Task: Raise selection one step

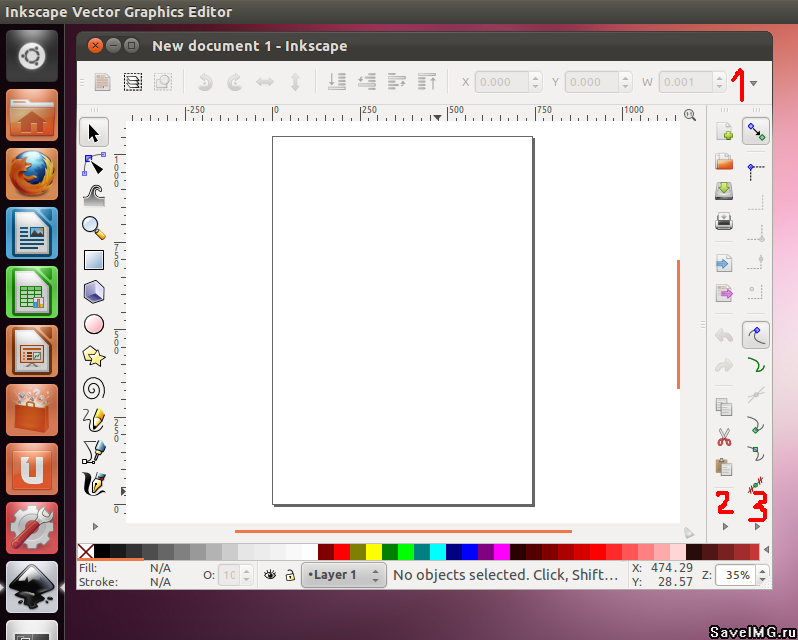Action: pyautogui.click(x=396, y=82)
